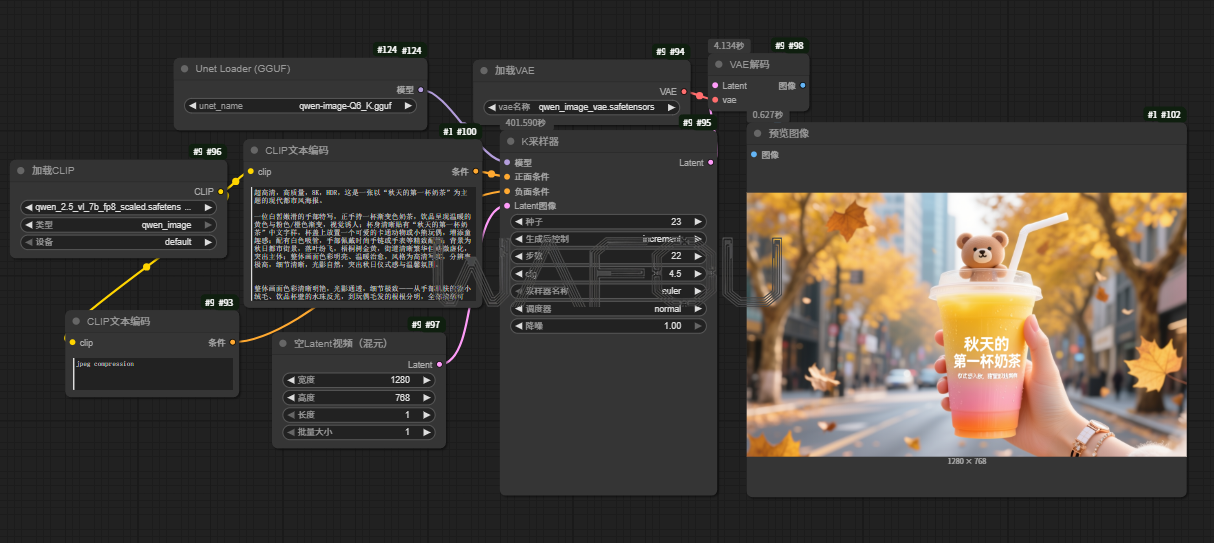Click the 模型 input socket on K采样器
The image size is (1214, 543).
point(507,162)
